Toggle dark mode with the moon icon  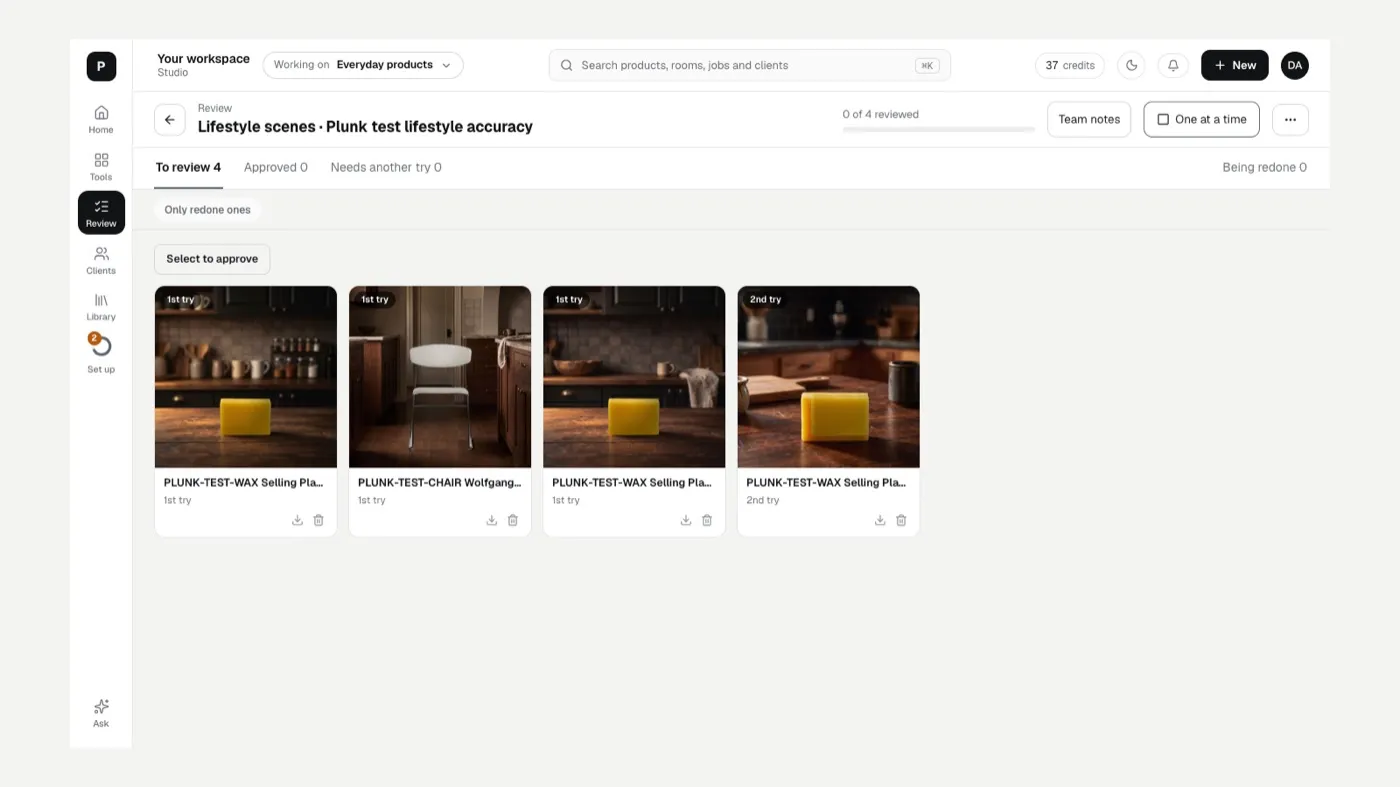coord(1131,65)
